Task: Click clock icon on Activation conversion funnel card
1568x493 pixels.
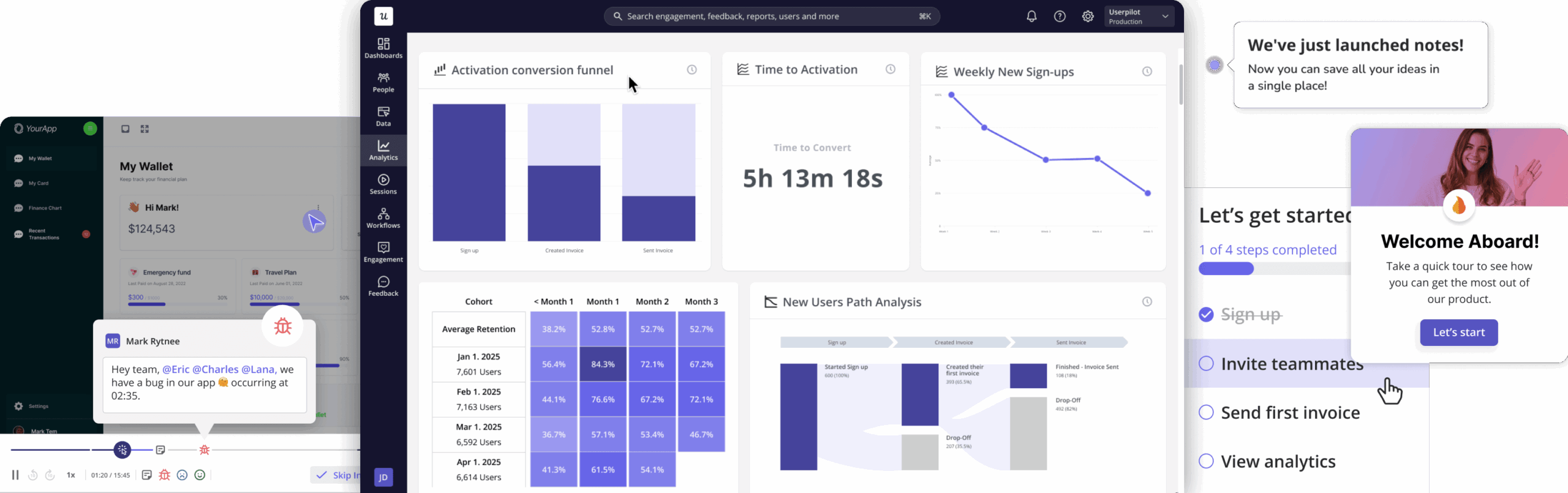Action: click(692, 70)
